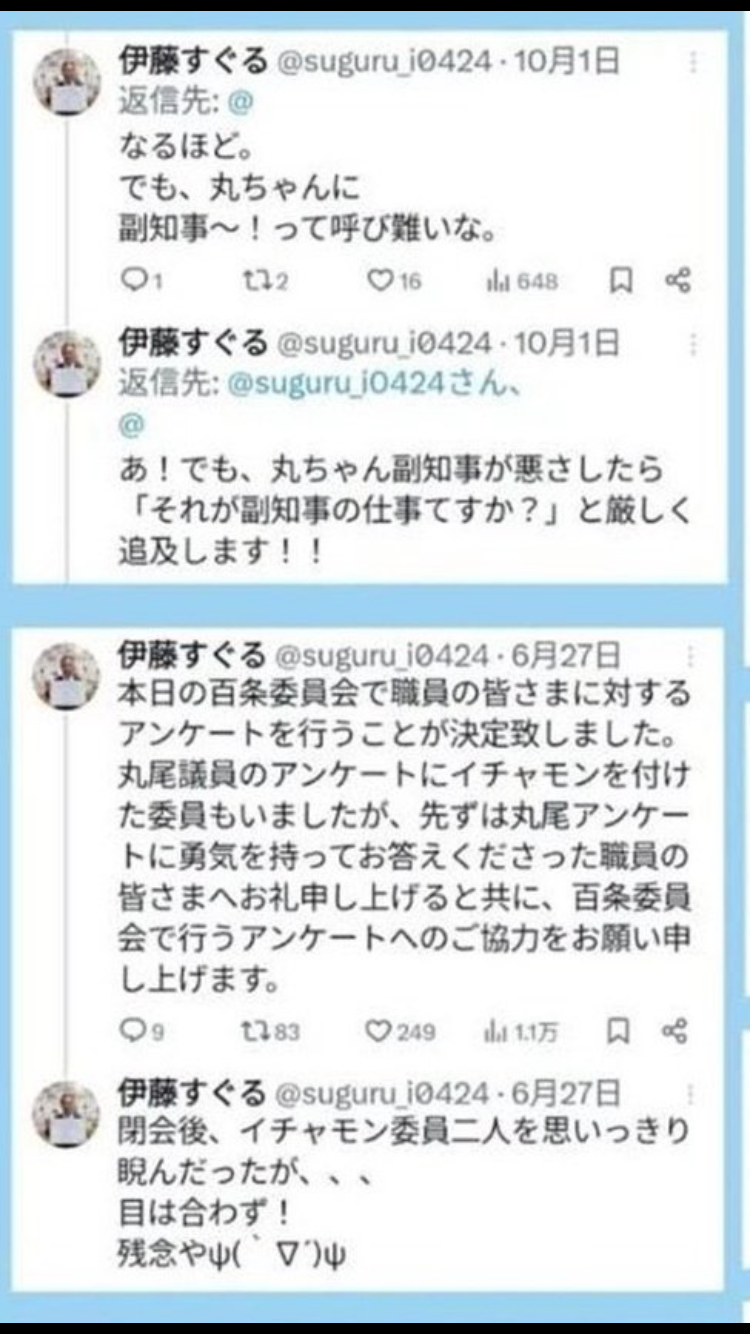Screen dimensions: 750x1334
Task: Open 伊藤すぐる profile name on top tweet
Action: click(193, 62)
